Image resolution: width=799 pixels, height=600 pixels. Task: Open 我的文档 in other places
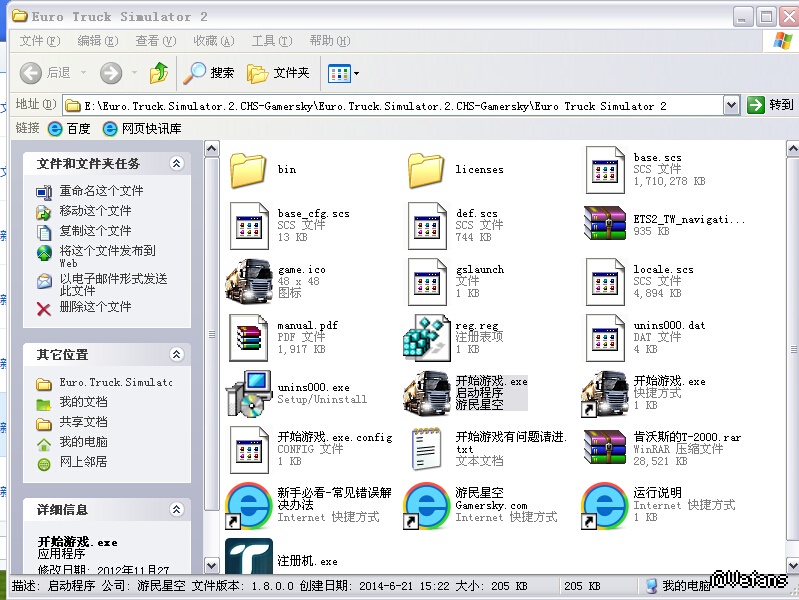click(x=83, y=402)
